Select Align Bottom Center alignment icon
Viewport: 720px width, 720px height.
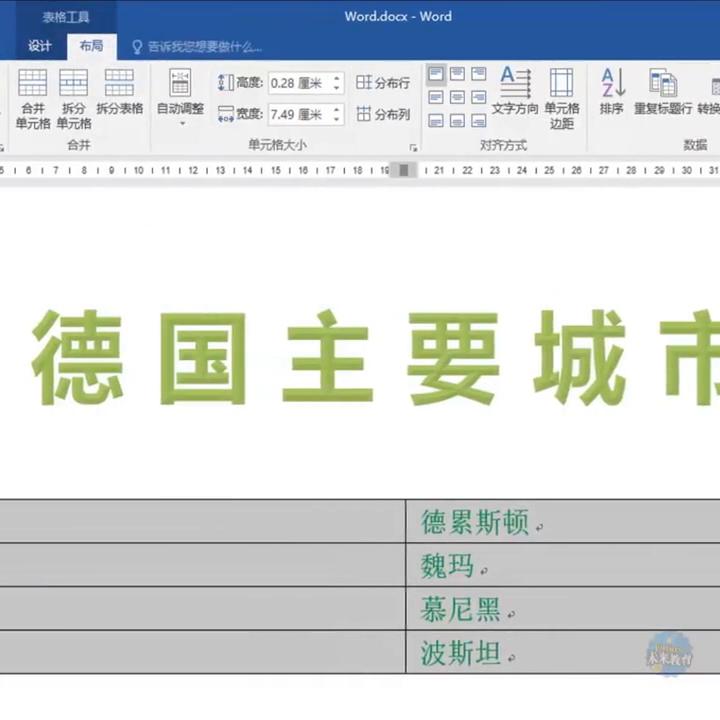(x=457, y=121)
